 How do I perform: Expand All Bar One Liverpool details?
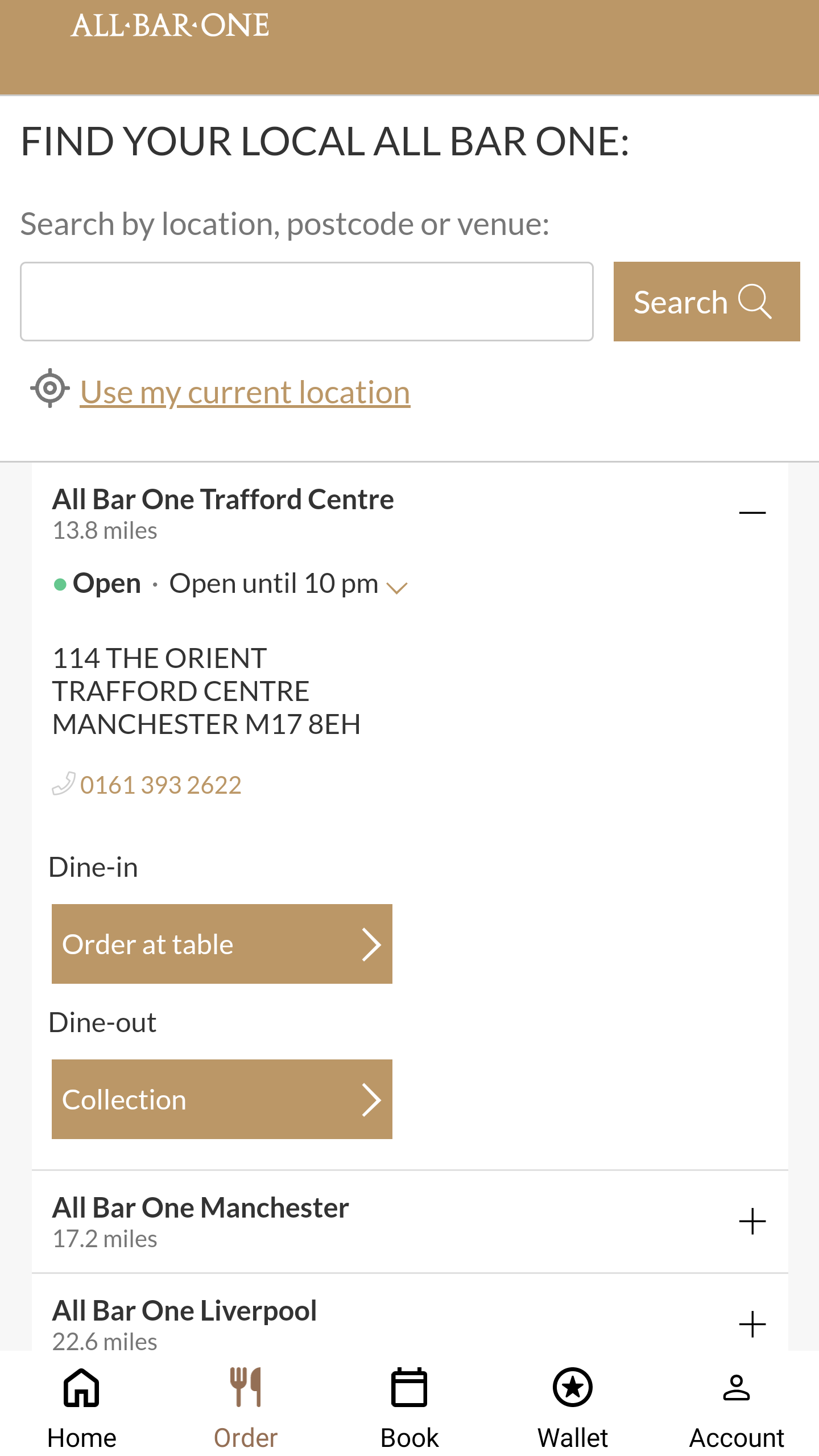(x=752, y=1324)
